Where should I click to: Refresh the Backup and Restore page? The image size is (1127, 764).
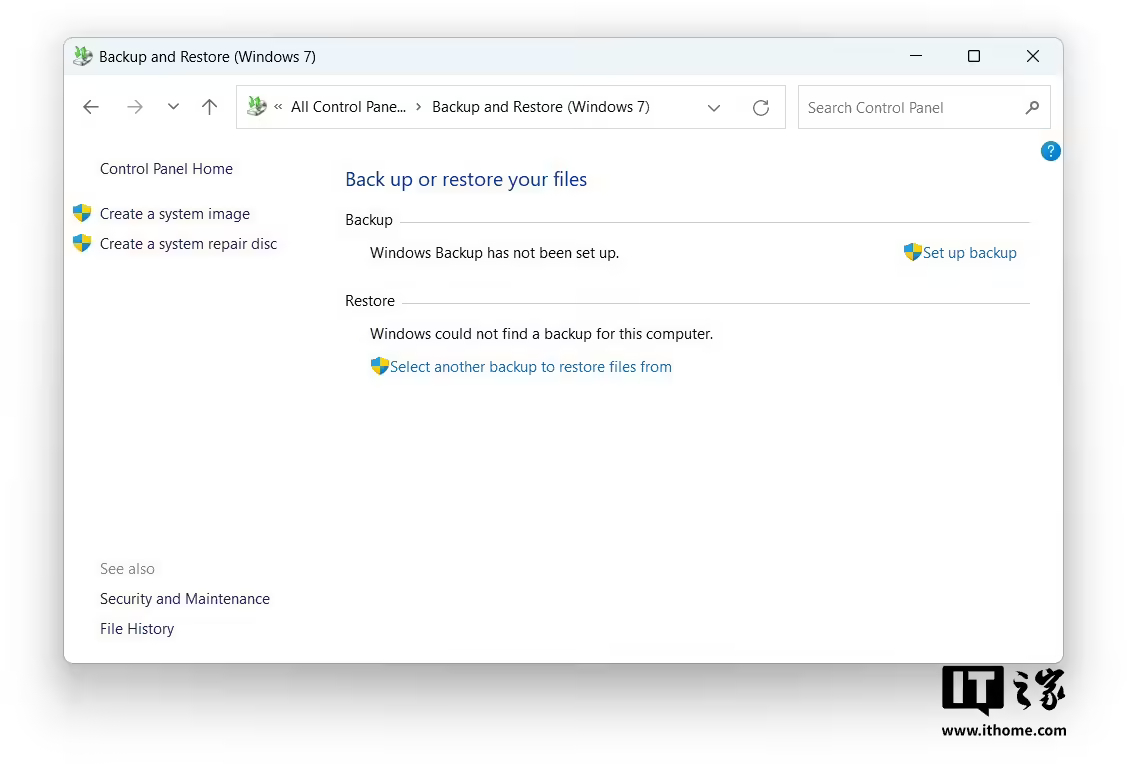[761, 108]
